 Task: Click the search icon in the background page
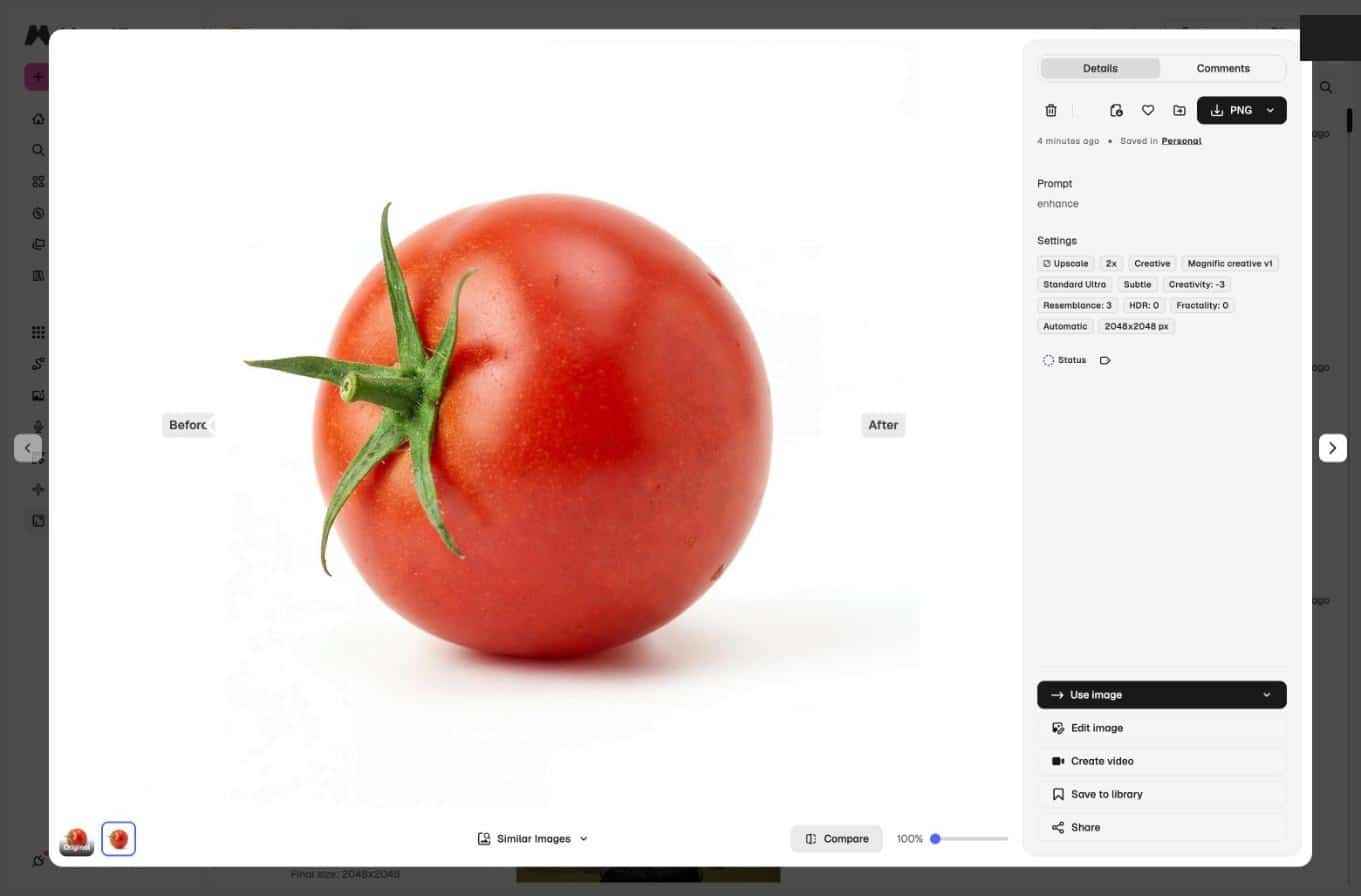[1326, 88]
